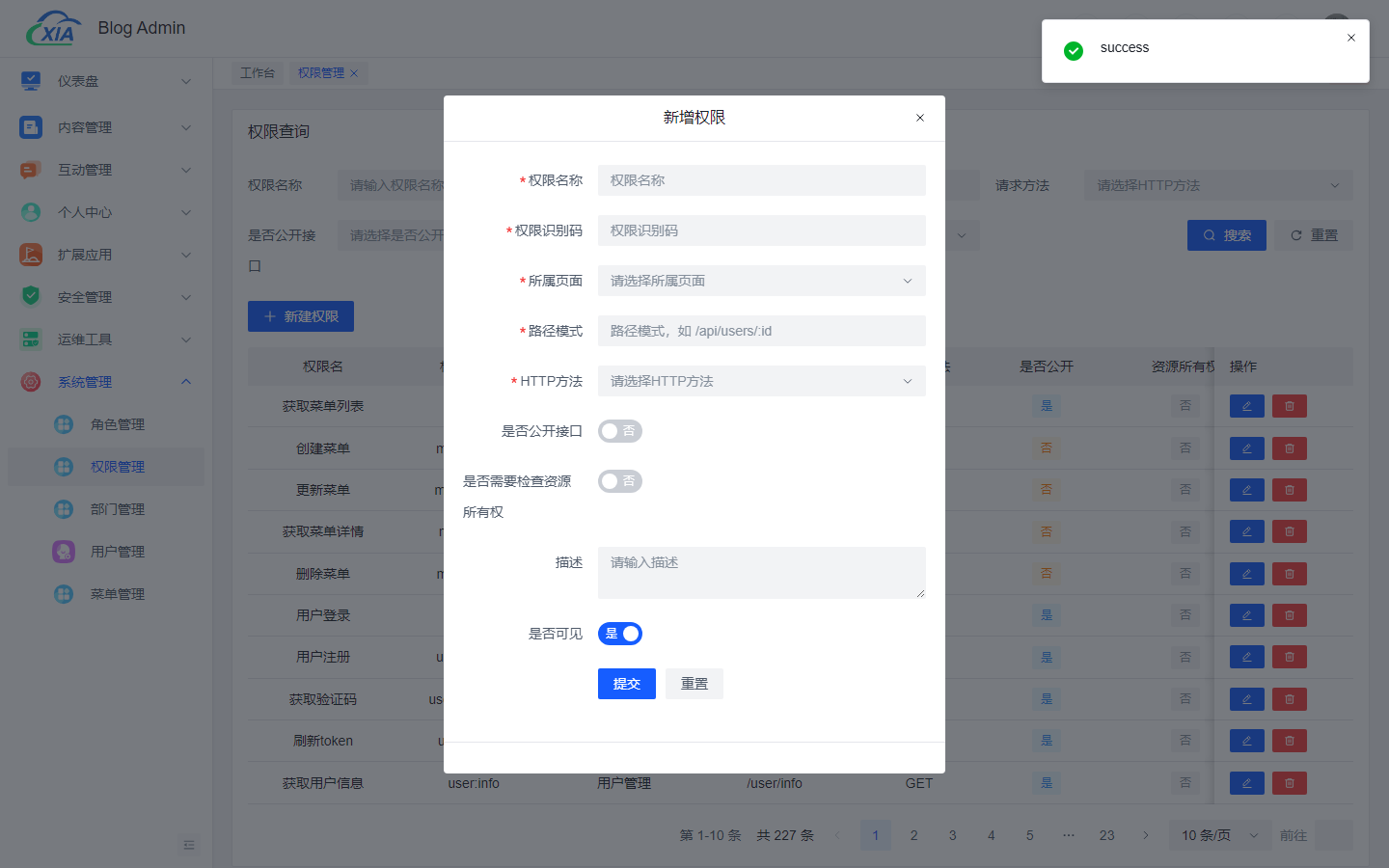The image size is (1389, 868).
Task: Dismiss the success notification
Action: tap(1351, 38)
